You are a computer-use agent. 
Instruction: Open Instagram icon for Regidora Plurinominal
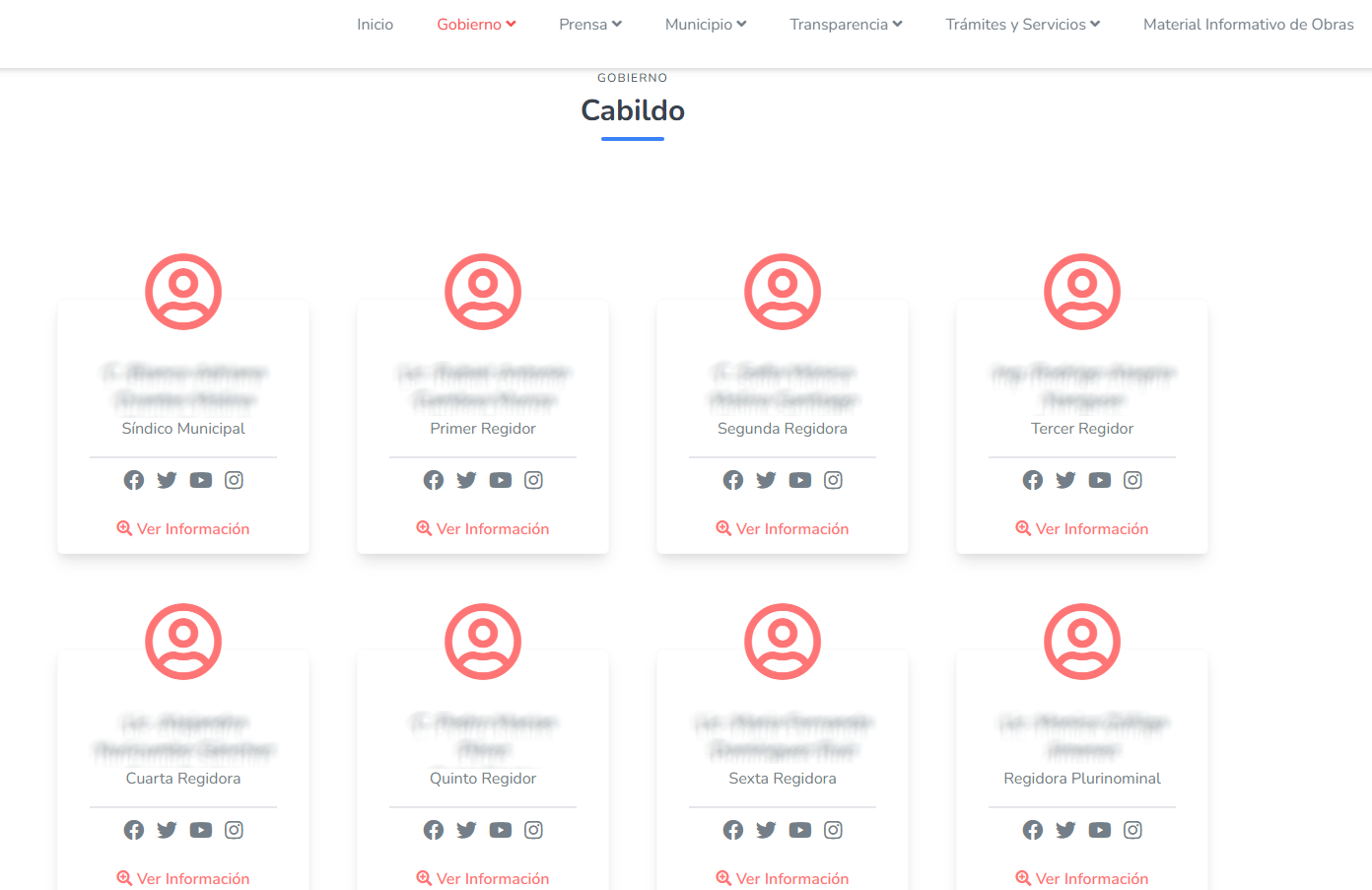point(1132,830)
